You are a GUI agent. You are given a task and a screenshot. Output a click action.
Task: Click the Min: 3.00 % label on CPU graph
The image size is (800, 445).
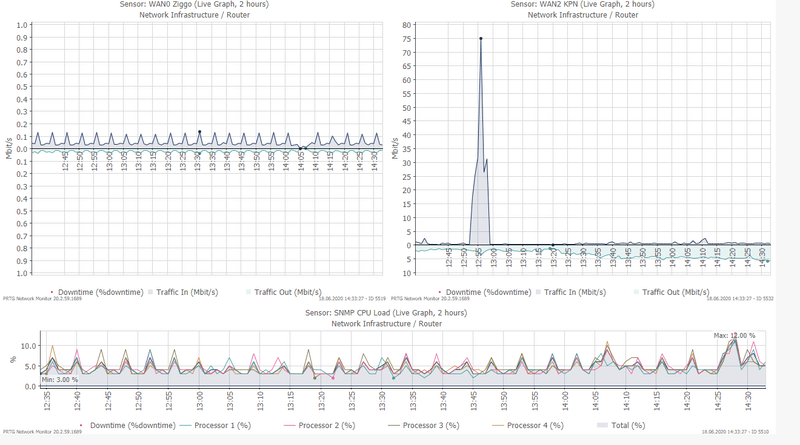coord(60,380)
